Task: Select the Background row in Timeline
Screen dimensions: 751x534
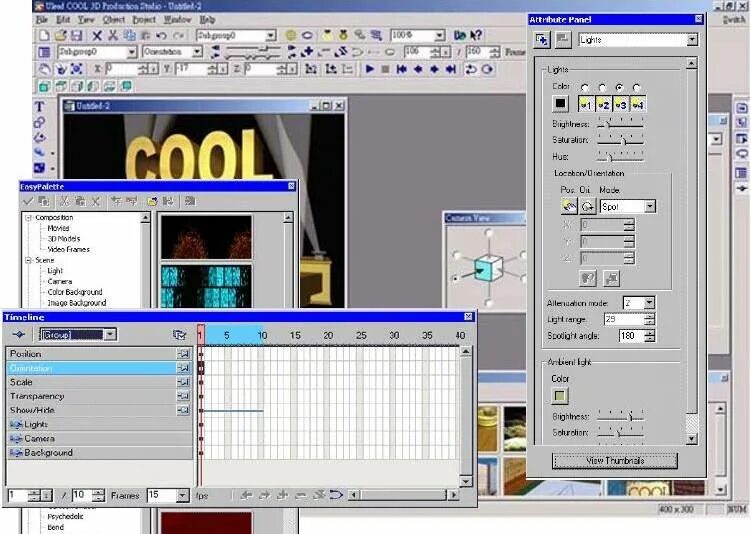Action: 100,453
